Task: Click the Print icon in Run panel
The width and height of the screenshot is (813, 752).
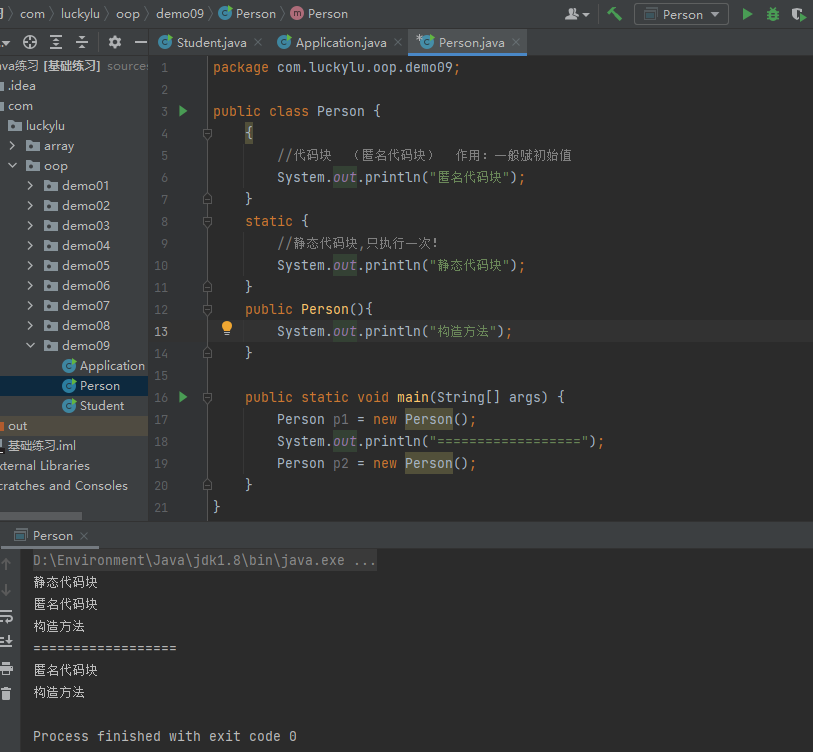Action: point(6,668)
